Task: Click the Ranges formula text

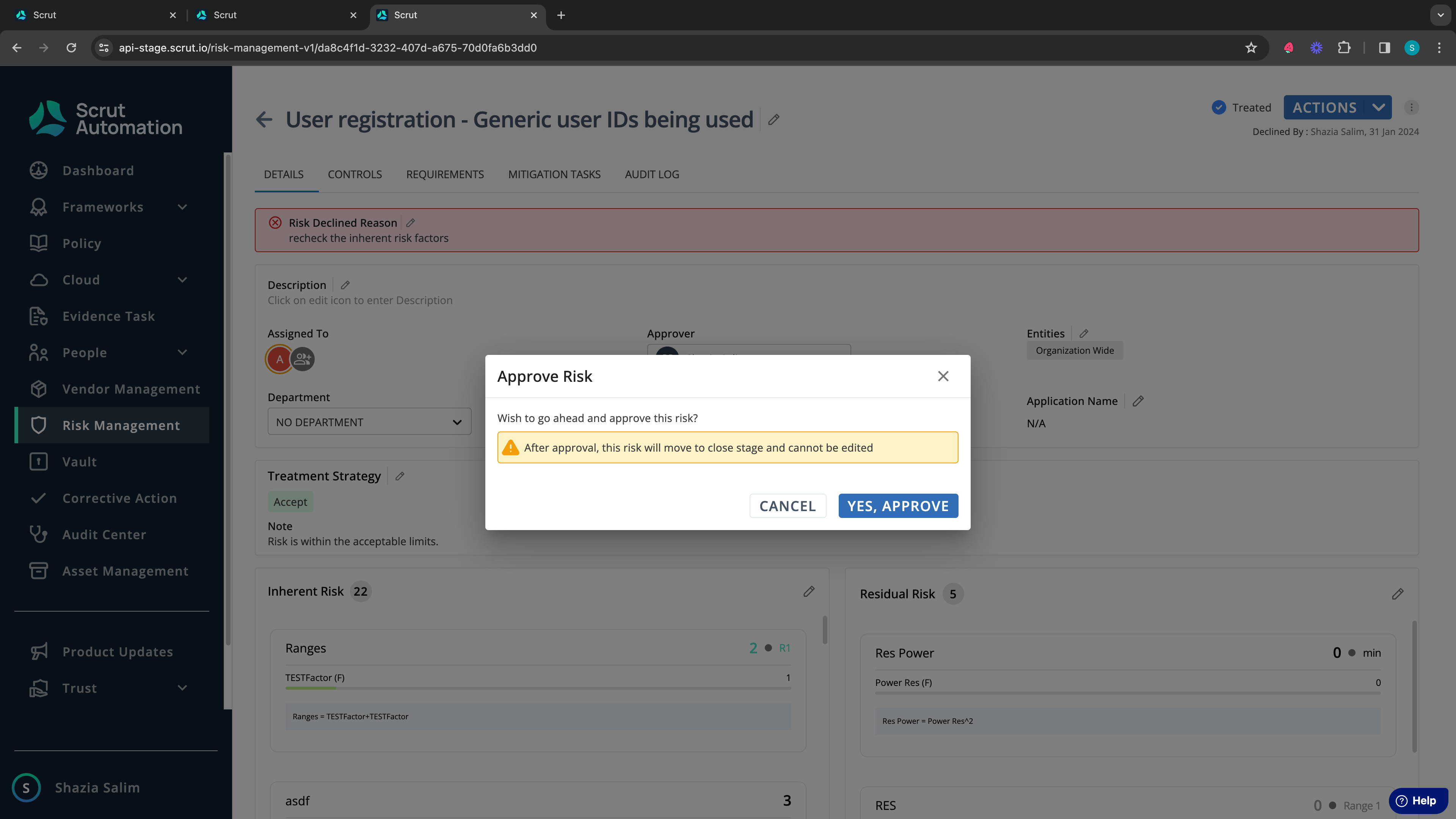Action: (350, 717)
